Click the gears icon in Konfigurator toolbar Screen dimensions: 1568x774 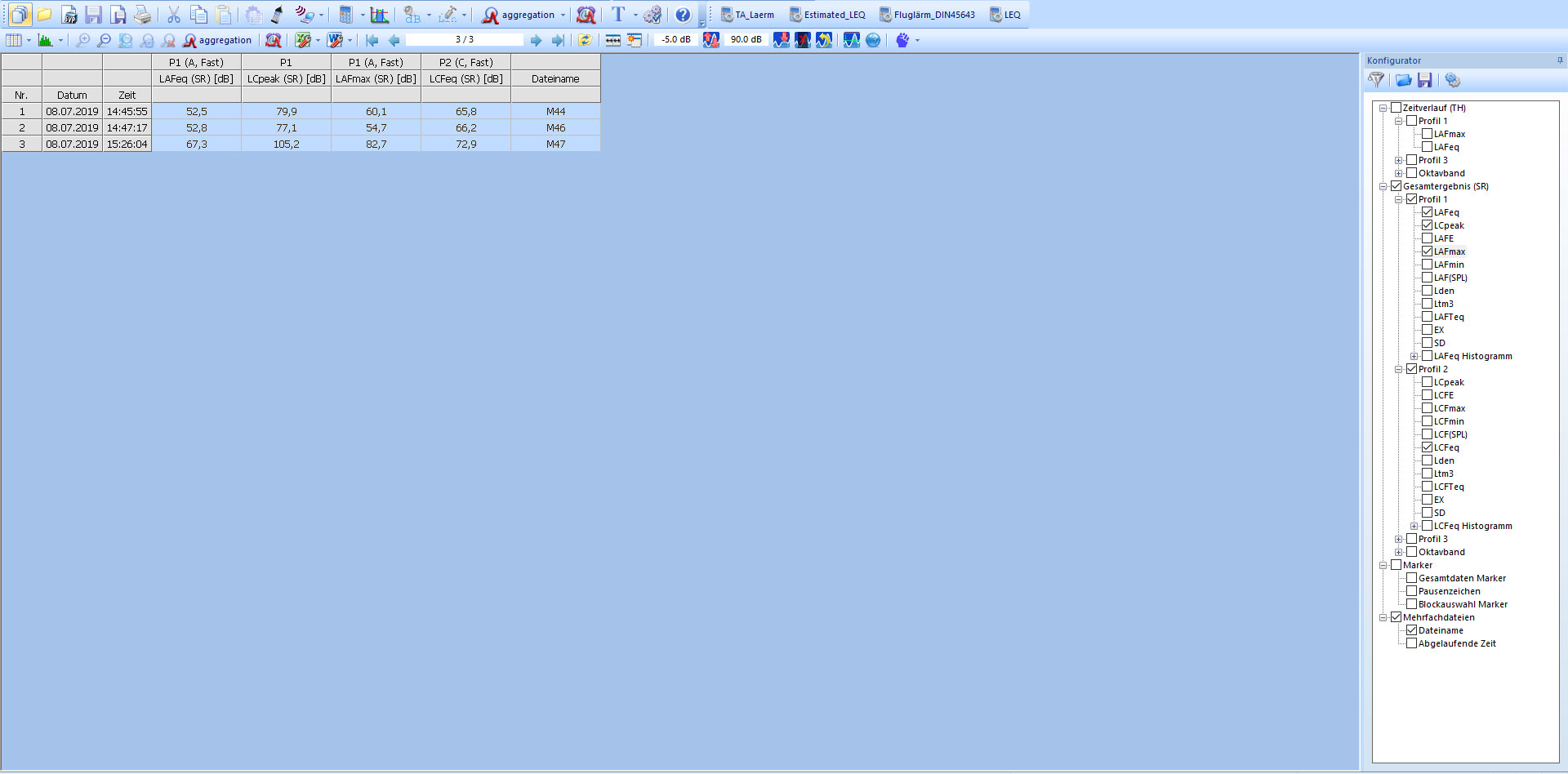point(1452,80)
